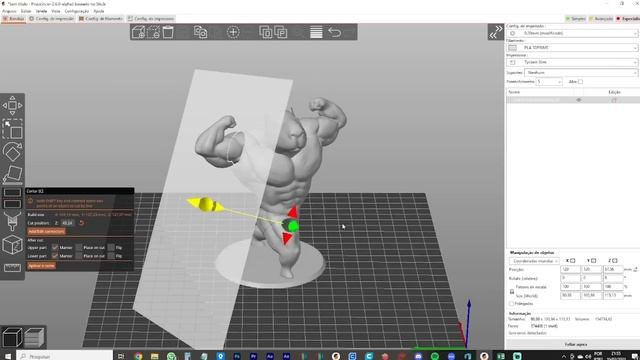Open variable layer height tool
The width and height of the screenshot is (640, 360).
click(x=316, y=32)
